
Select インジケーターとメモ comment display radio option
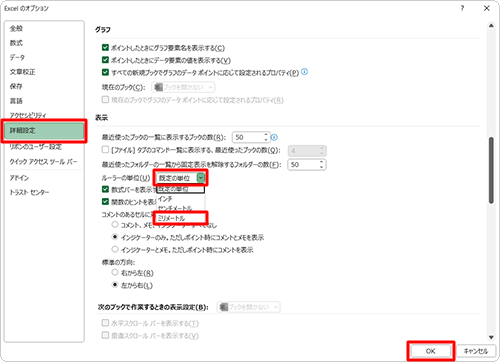click(115, 249)
